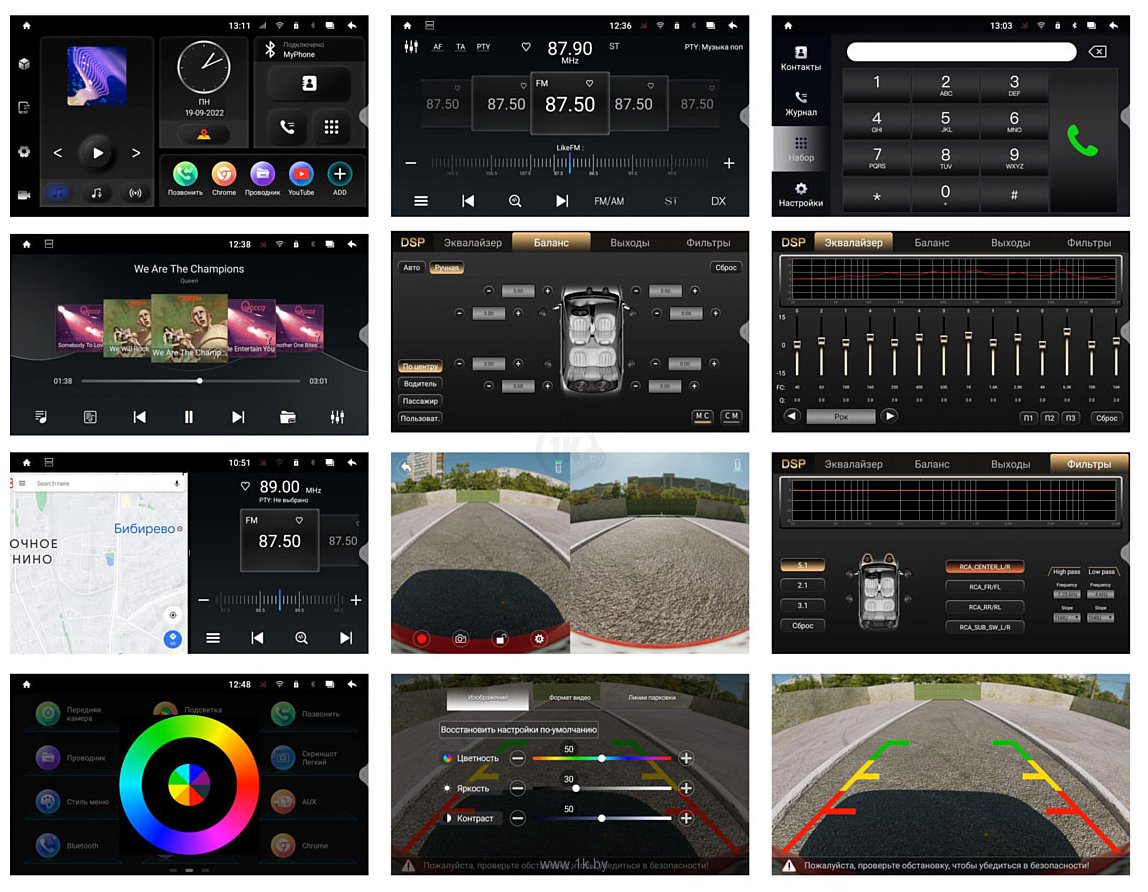The width and height of the screenshot is (1148, 892).
Task: Tap the green call handset on dialer
Action: pyautogui.click(x=1082, y=141)
